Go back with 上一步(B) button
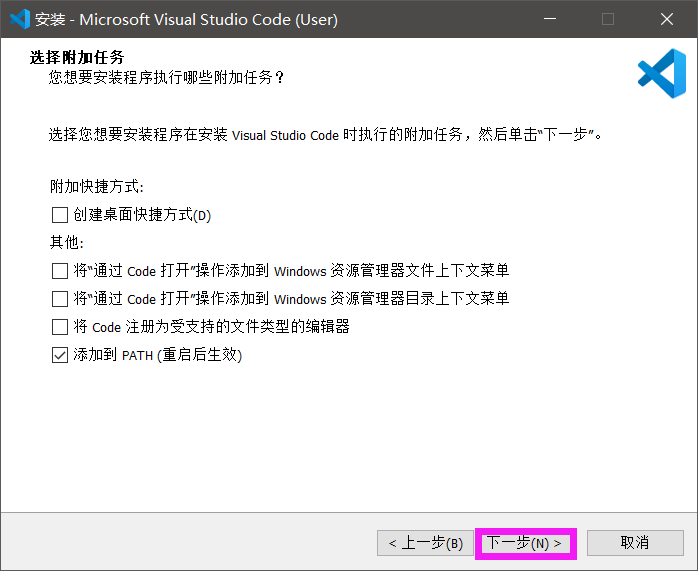The image size is (698, 571). coord(425,543)
